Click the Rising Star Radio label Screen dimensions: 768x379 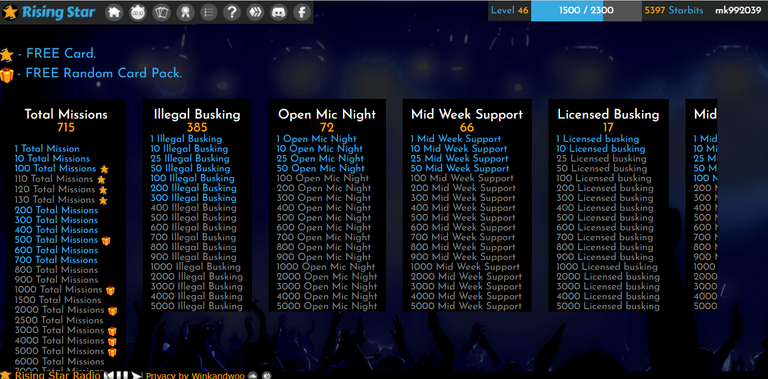pos(57,376)
